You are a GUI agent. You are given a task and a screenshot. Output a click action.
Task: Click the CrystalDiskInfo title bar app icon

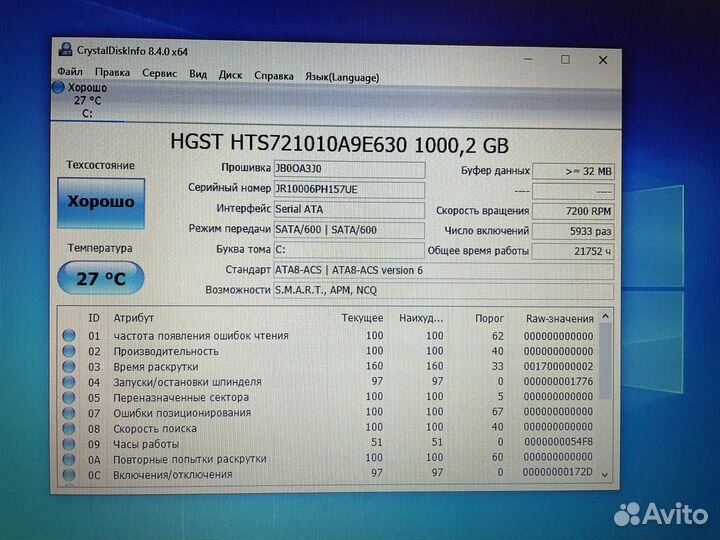point(65,50)
